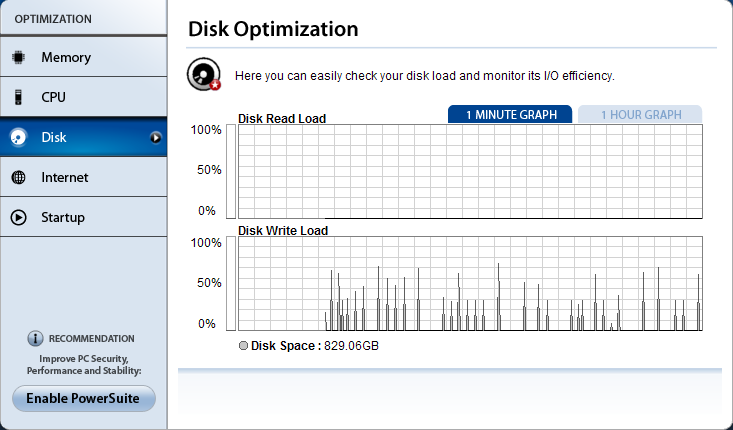Click the Recommendation info icon
Image resolution: width=733 pixels, height=430 pixels.
35,338
